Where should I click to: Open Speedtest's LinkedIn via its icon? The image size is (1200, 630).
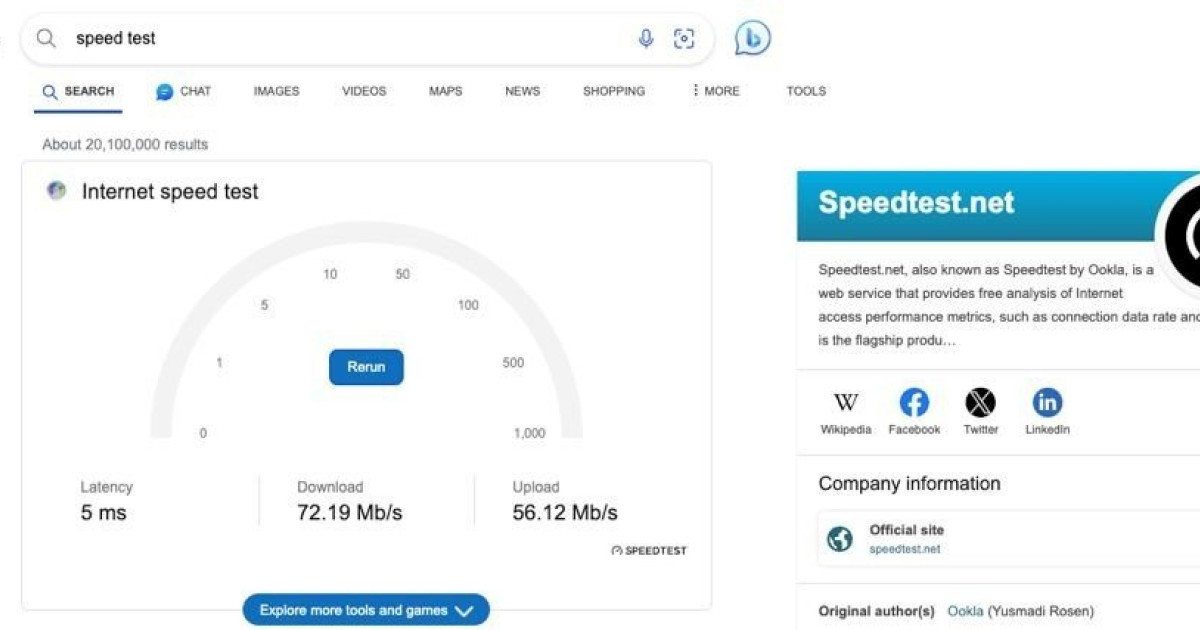(1047, 403)
